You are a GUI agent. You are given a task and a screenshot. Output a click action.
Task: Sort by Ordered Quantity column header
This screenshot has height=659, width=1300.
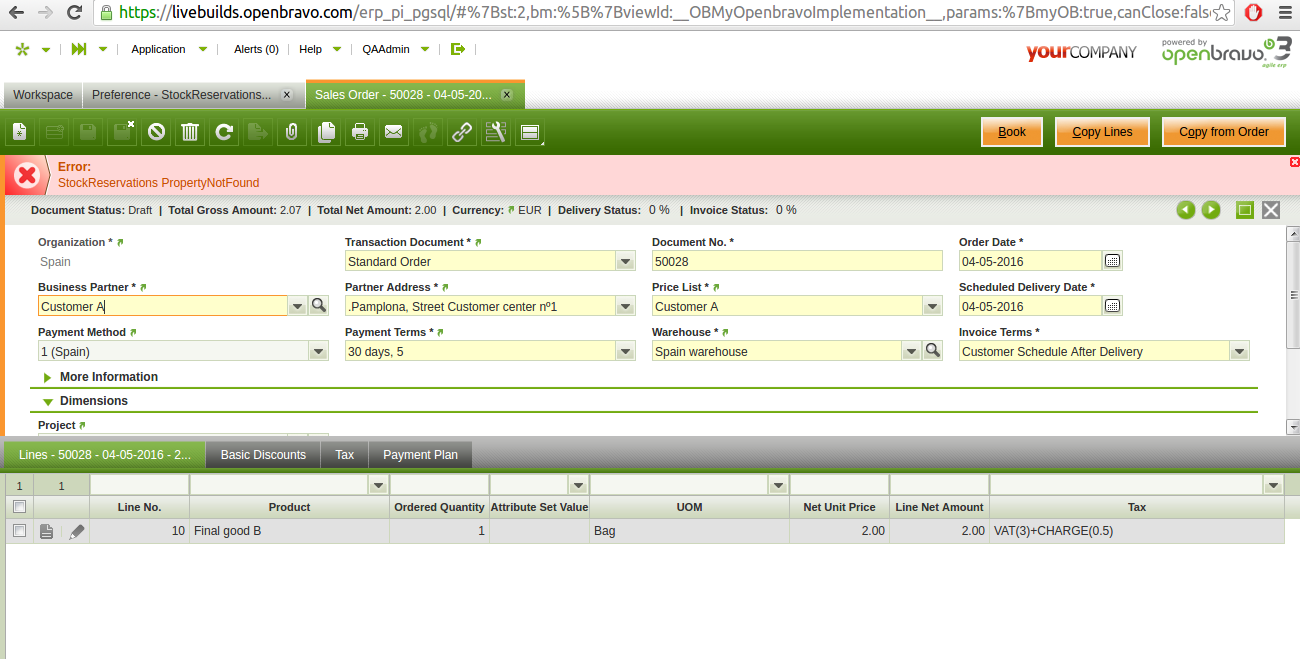coord(439,507)
